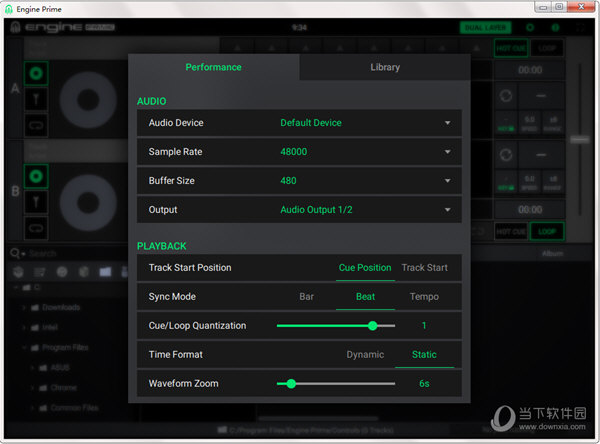Select the Common Files folder

click(74, 408)
